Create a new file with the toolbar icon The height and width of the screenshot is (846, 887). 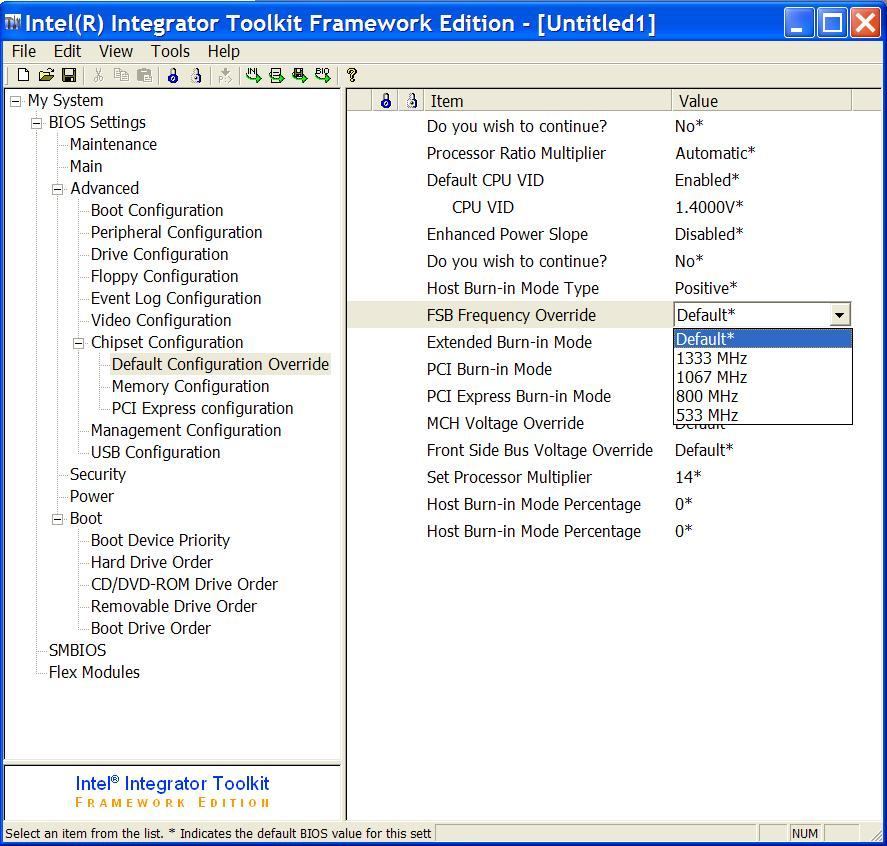[x=23, y=75]
